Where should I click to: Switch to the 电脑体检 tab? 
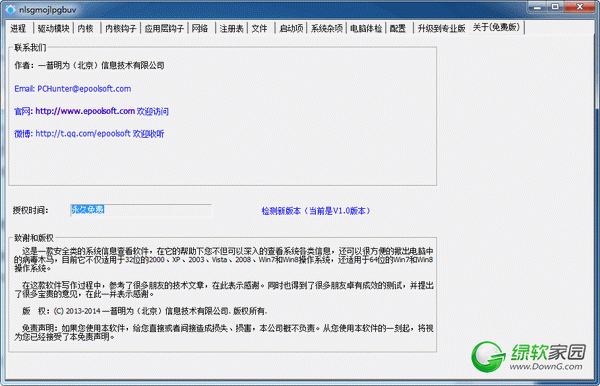(366, 28)
